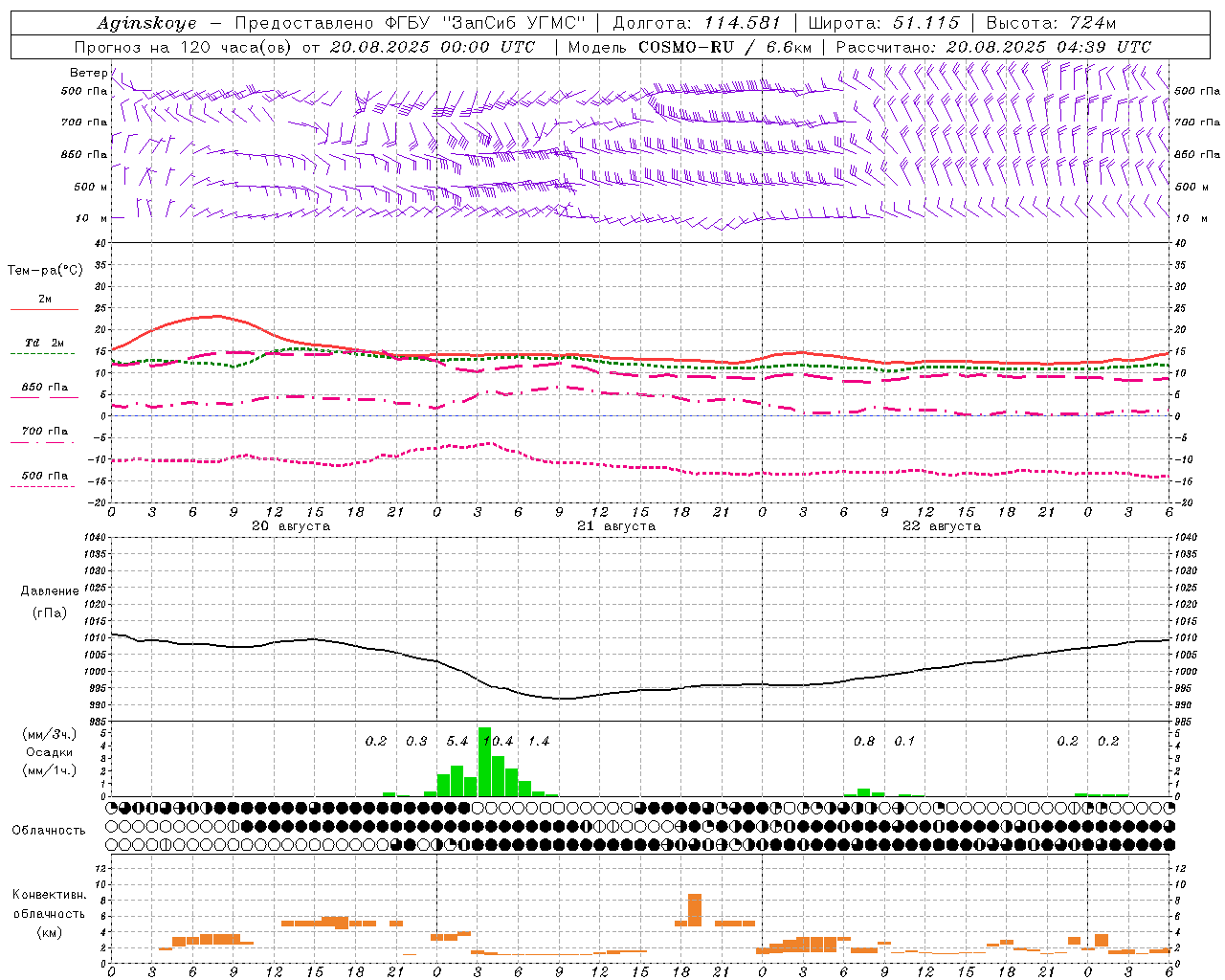Click the "5.4" precipitation amount value
This screenshot has width=1225, height=980.
(x=457, y=742)
